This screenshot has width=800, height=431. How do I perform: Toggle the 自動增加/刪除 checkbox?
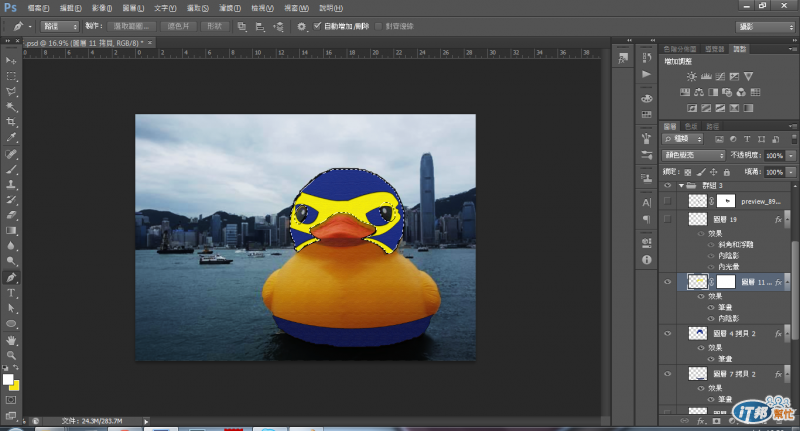point(317,26)
